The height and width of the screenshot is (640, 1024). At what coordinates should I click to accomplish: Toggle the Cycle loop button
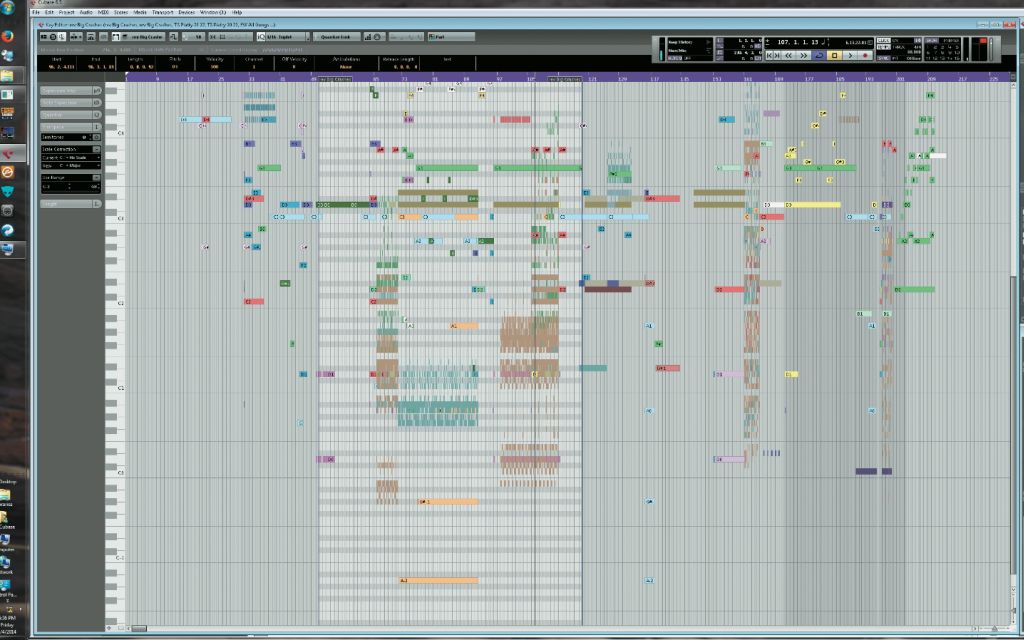point(819,56)
